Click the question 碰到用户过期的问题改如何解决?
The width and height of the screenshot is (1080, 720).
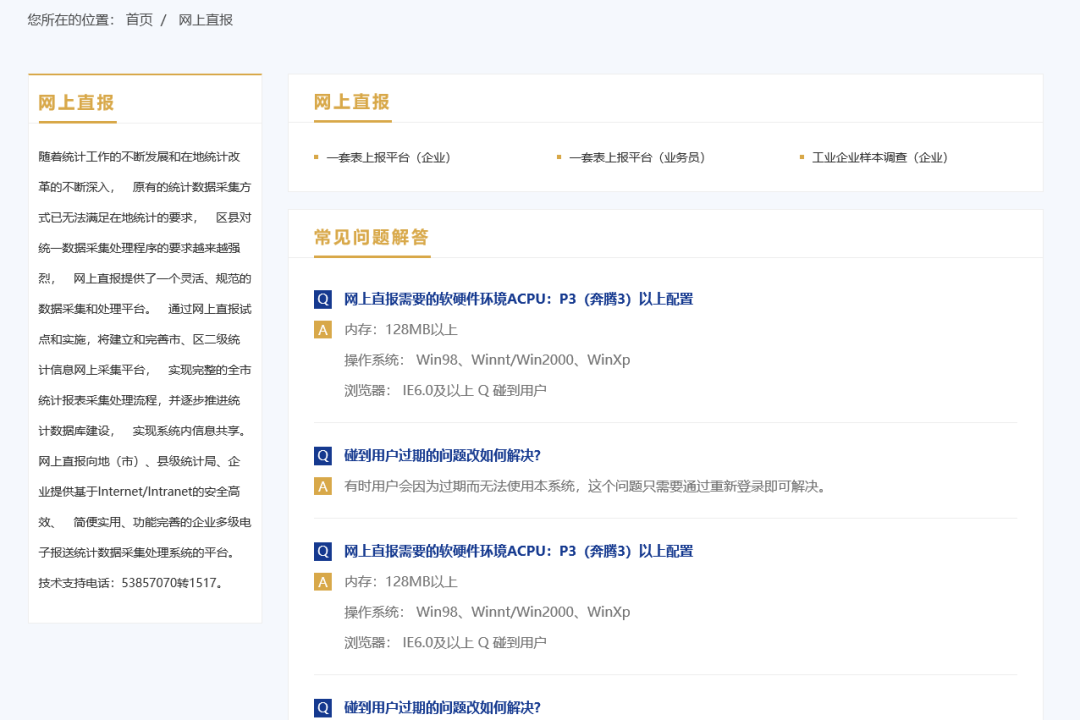coord(455,454)
